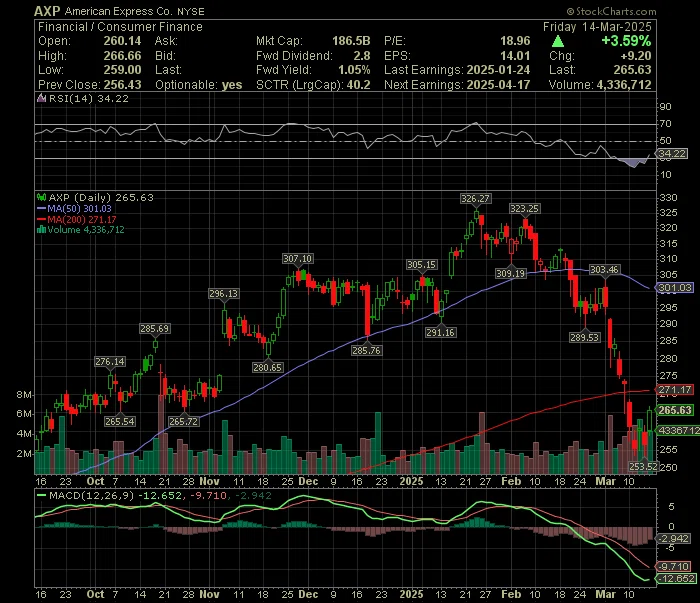Click the MACD(12,26,9) panel label
The width and height of the screenshot is (700, 603).
coord(92,495)
